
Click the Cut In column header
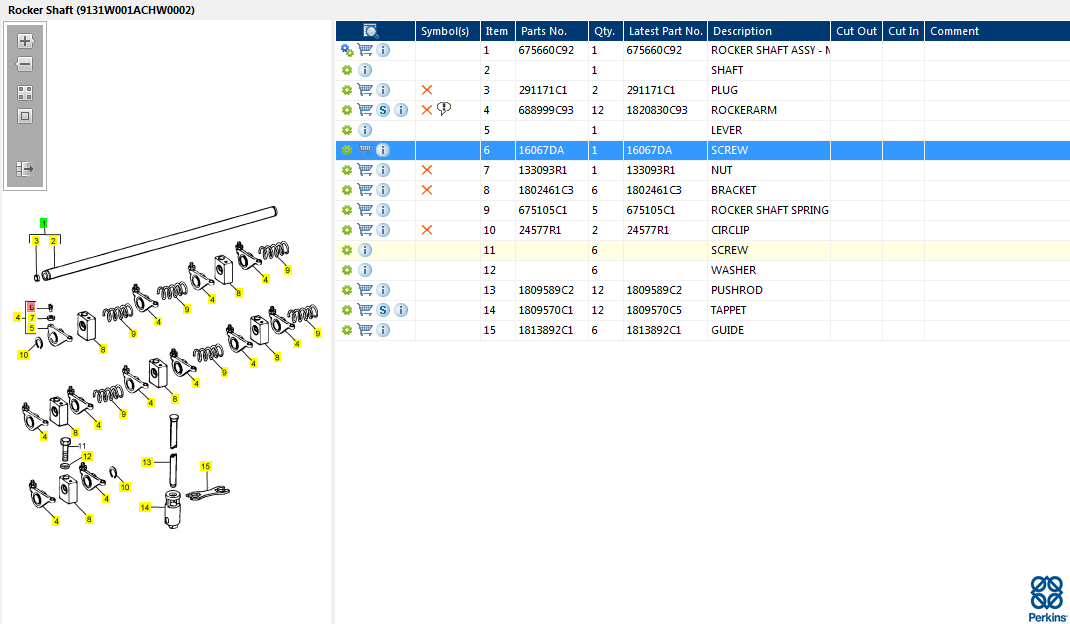(903, 31)
